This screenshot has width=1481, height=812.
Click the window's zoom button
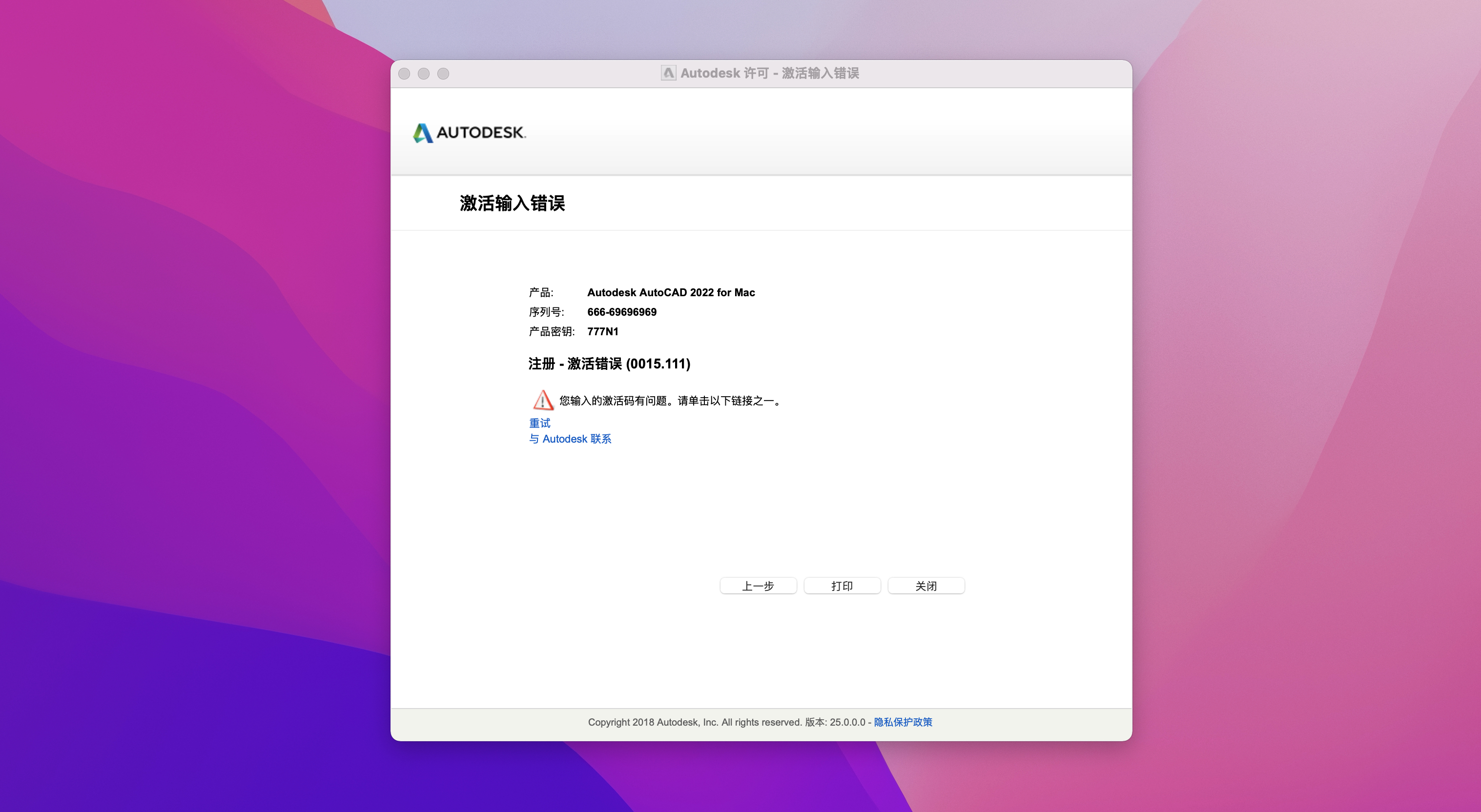coord(443,74)
